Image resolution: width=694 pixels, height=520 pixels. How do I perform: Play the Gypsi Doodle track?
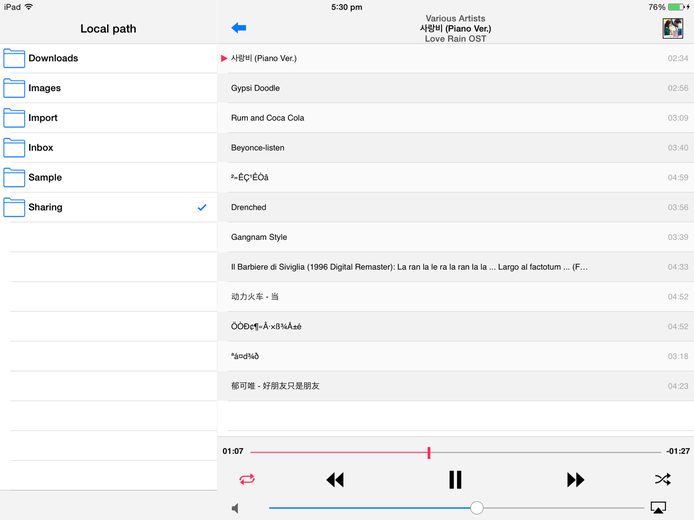pos(455,88)
